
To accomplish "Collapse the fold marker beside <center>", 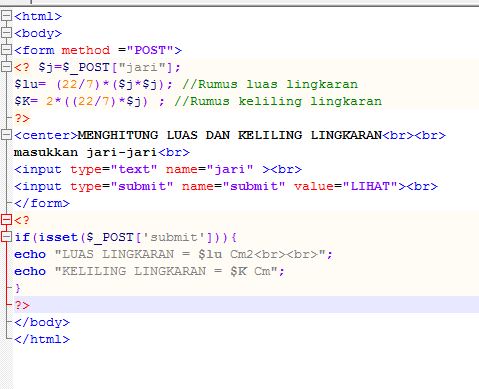I will coord(6,135).
